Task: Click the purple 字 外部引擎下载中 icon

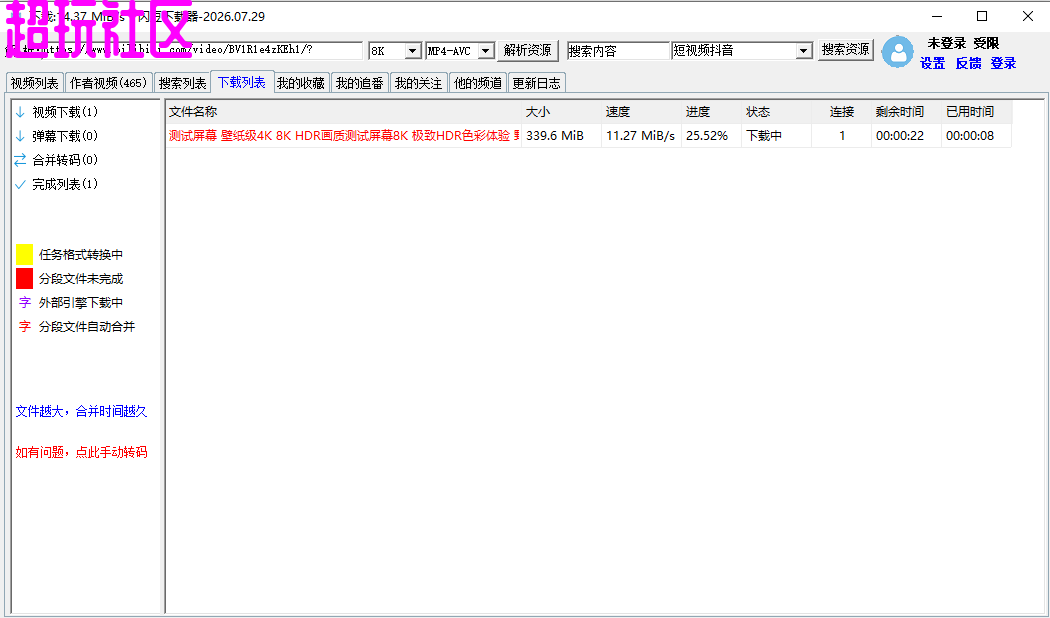Action: point(25,303)
